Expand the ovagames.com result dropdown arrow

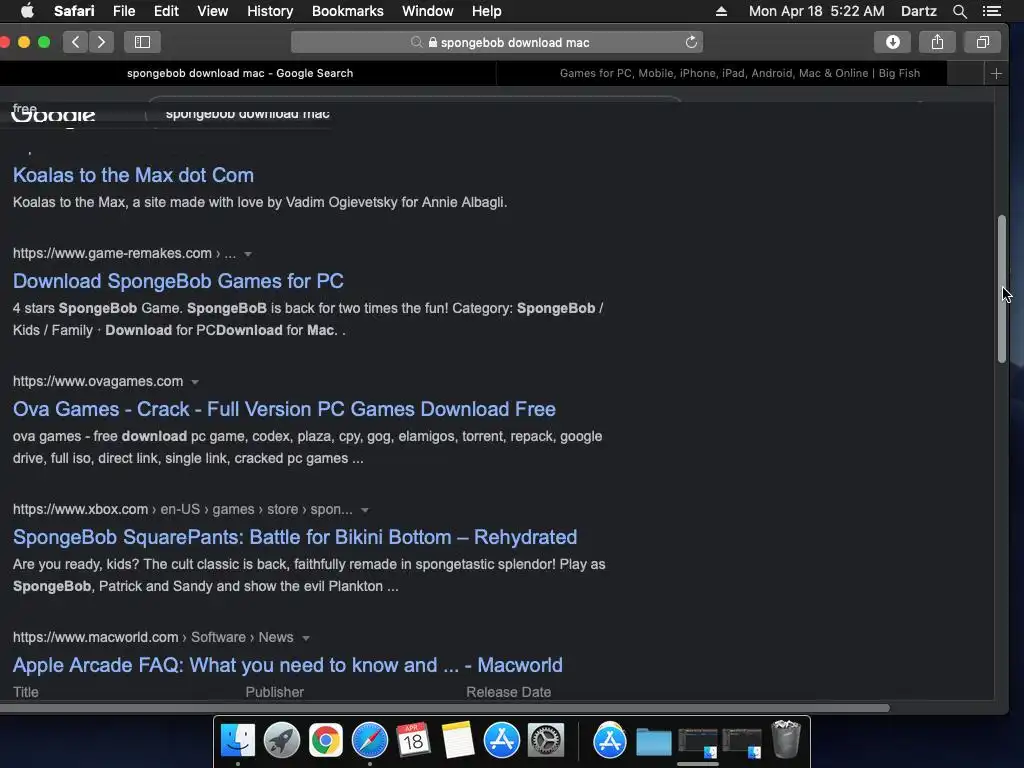pyautogui.click(x=195, y=382)
